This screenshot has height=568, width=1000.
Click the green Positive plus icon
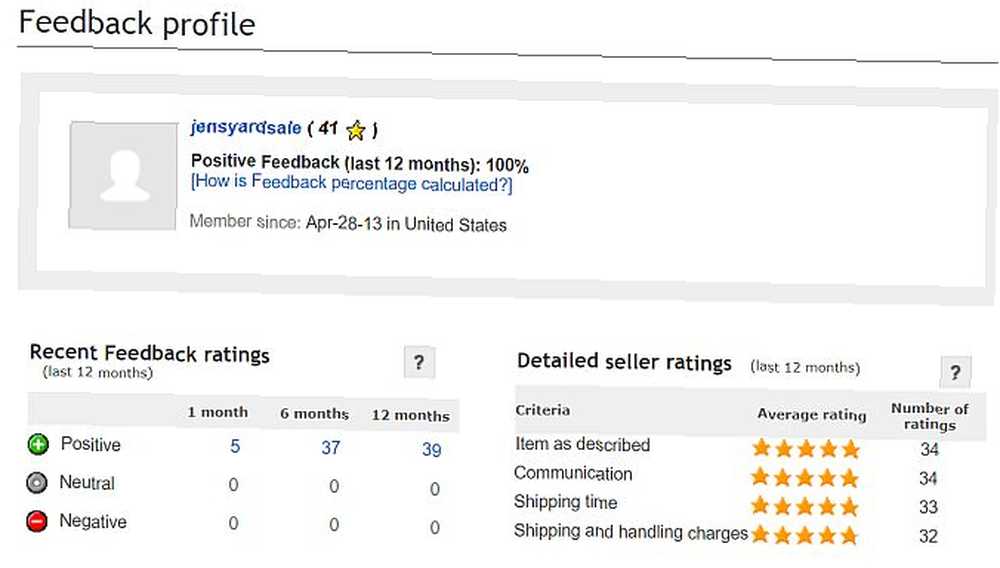pyautogui.click(x=38, y=444)
